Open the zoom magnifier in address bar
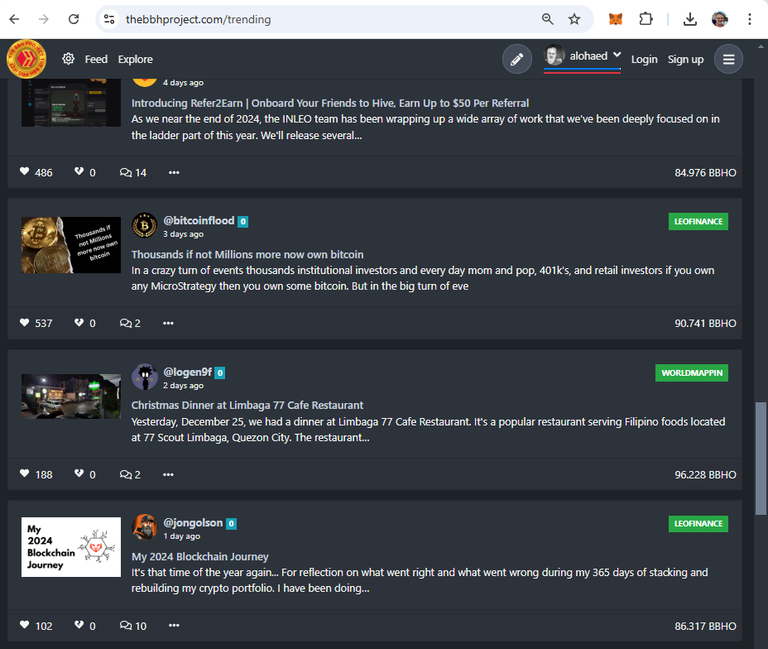This screenshot has height=649, width=768. pyautogui.click(x=548, y=19)
